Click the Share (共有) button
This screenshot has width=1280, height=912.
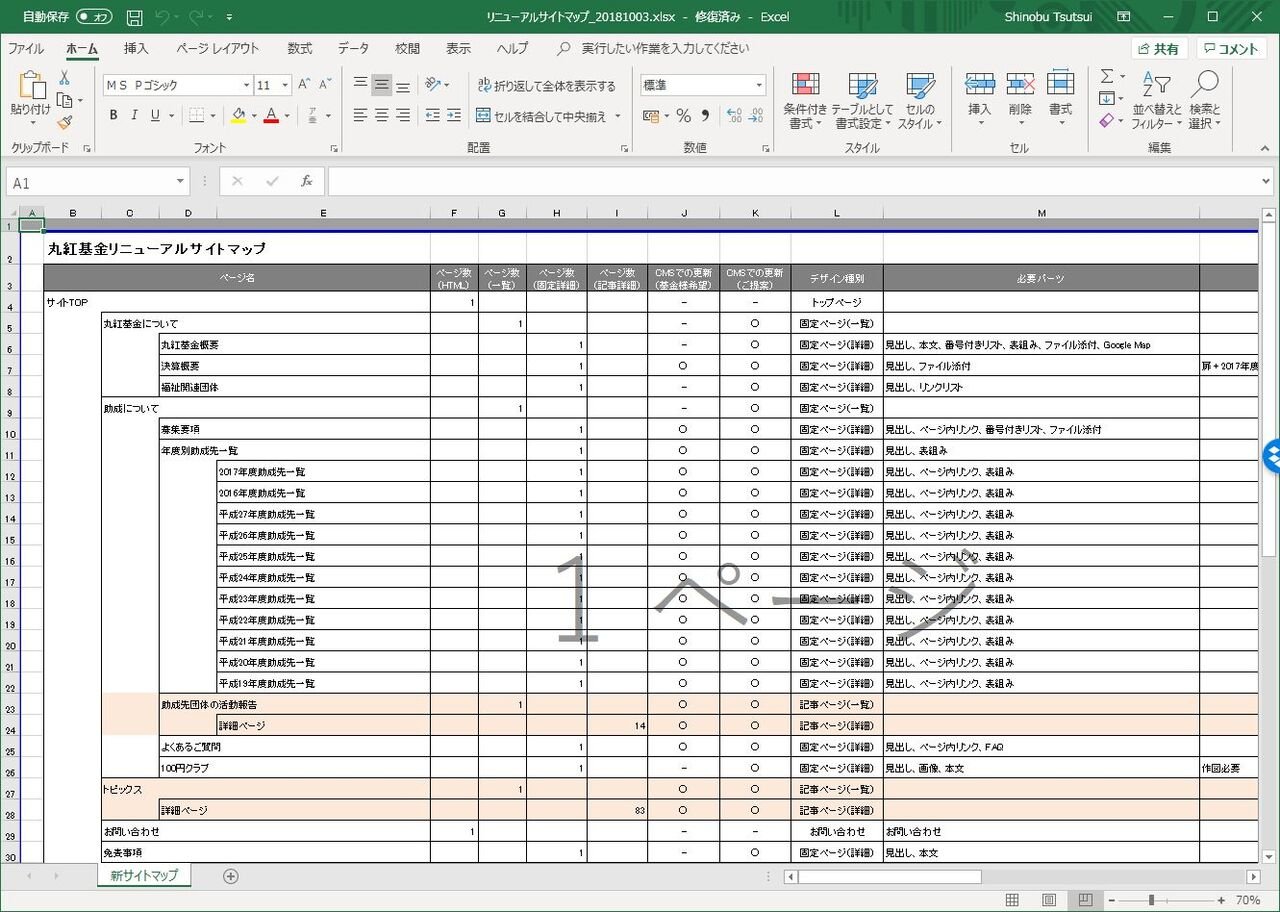(x=1158, y=49)
